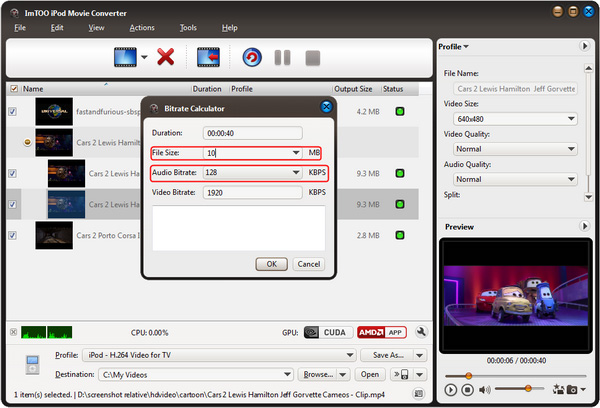This screenshot has width=600, height=408.
Task: Open settings with the wrench icon
Action: click(x=421, y=332)
